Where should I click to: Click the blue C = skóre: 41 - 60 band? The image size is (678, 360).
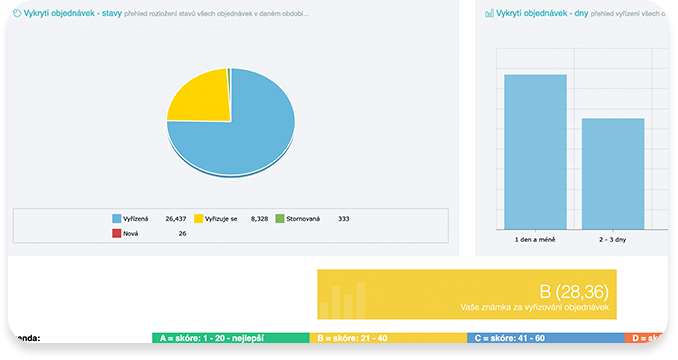(546, 338)
